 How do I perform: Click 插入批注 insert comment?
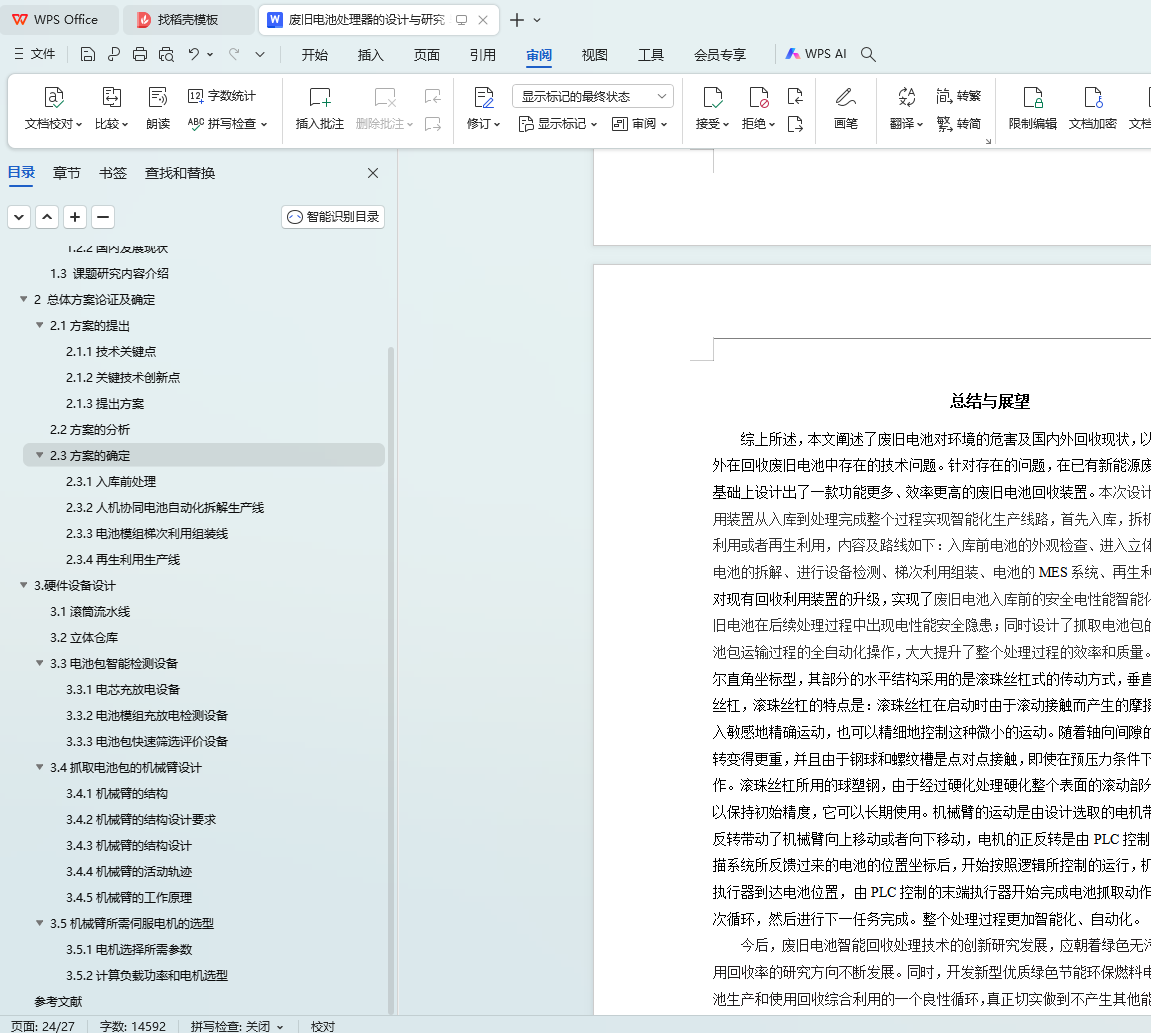(x=320, y=108)
